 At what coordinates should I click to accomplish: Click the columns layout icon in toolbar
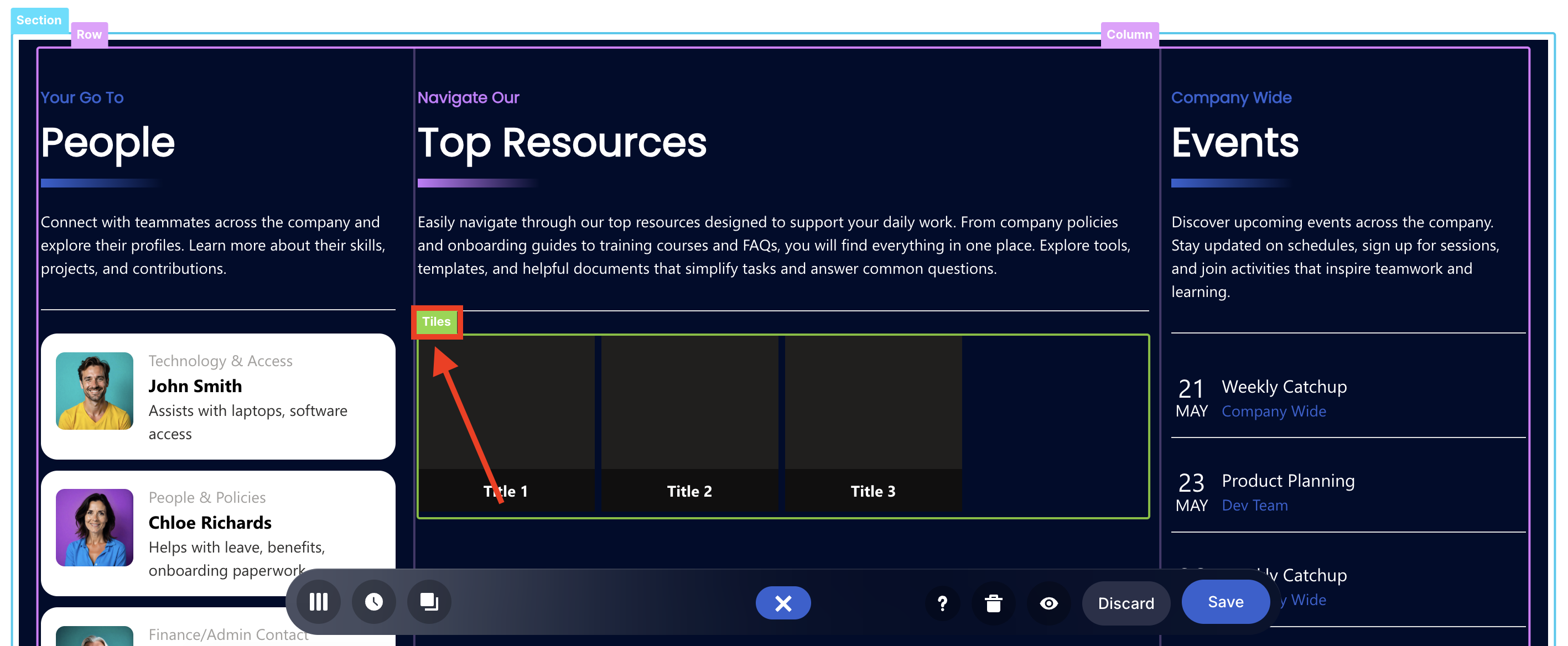[x=318, y=602]
